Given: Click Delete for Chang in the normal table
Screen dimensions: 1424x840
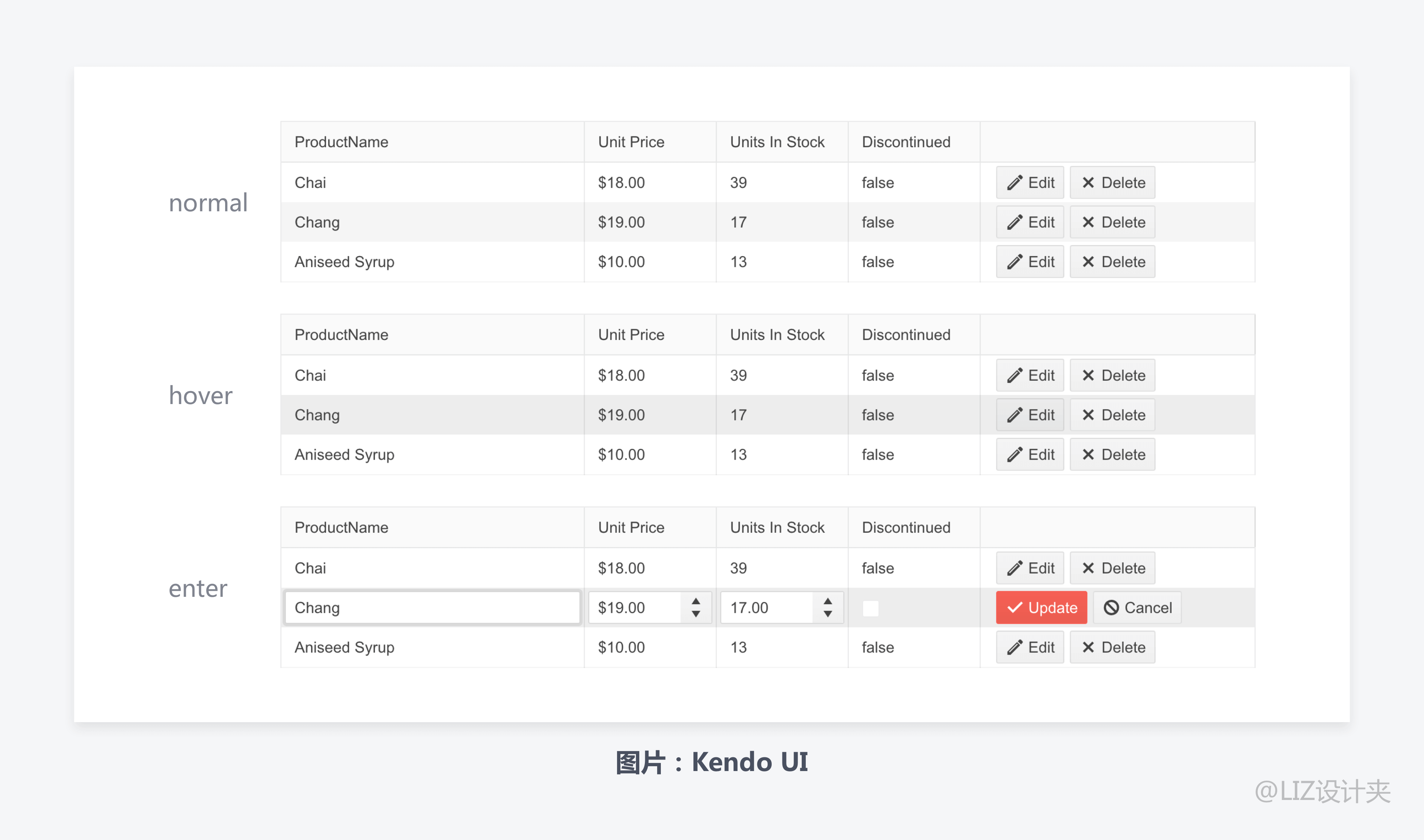Looking at the screenshot, I should click(x=1112, y=222).
